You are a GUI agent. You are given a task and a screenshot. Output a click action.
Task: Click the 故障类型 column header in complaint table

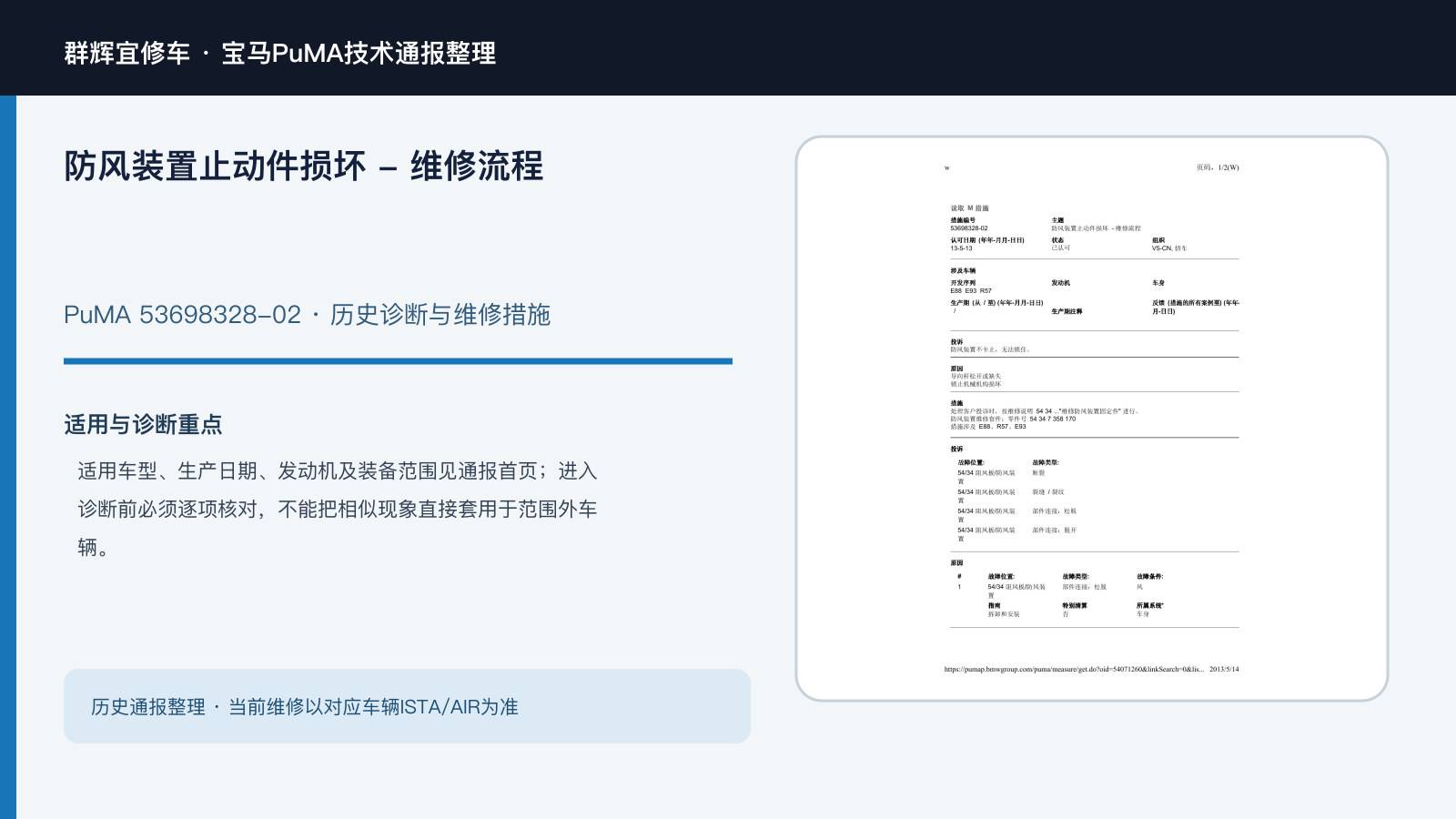tap(1046, 462)
